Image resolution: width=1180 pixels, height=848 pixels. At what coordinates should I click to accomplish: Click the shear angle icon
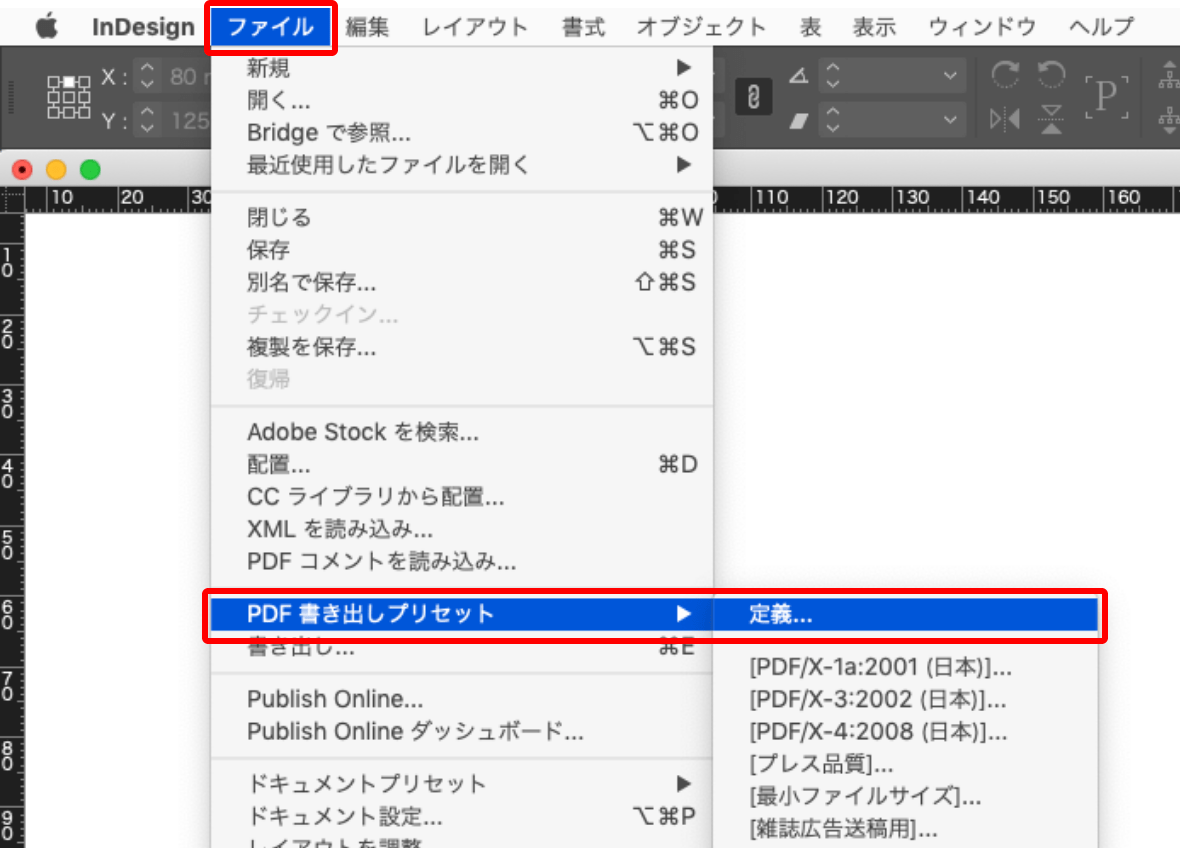pyautogui.click(x=798, y=120)
